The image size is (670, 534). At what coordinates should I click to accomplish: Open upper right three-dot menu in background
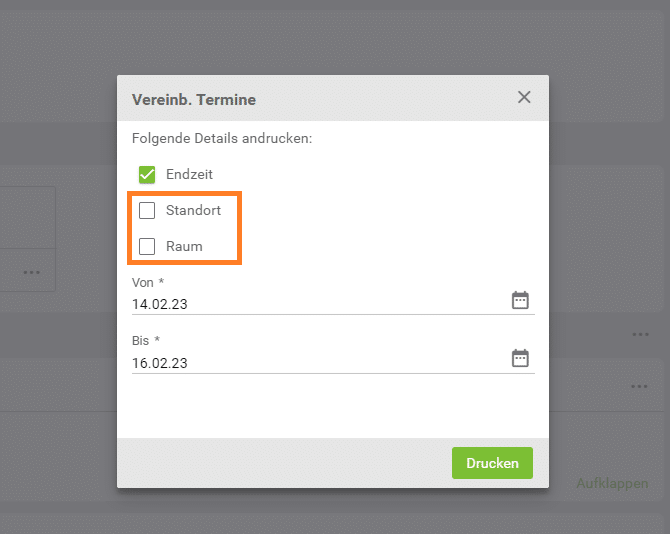tap(641, 334)
